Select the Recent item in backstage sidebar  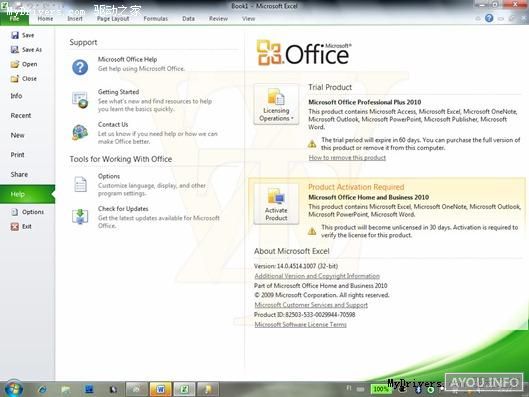21,115
